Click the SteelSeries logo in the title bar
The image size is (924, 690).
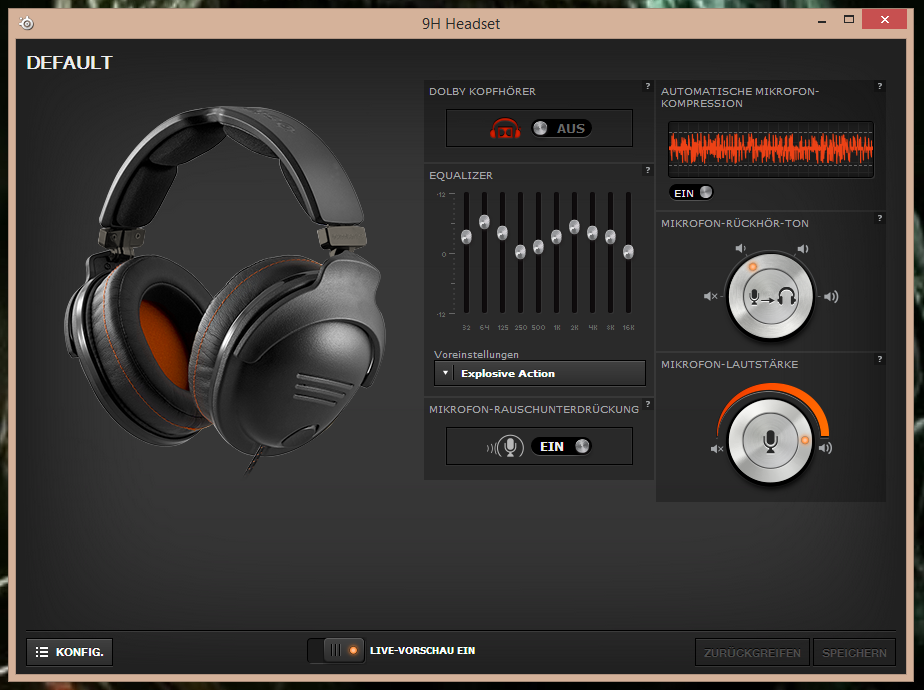point(27,24)
